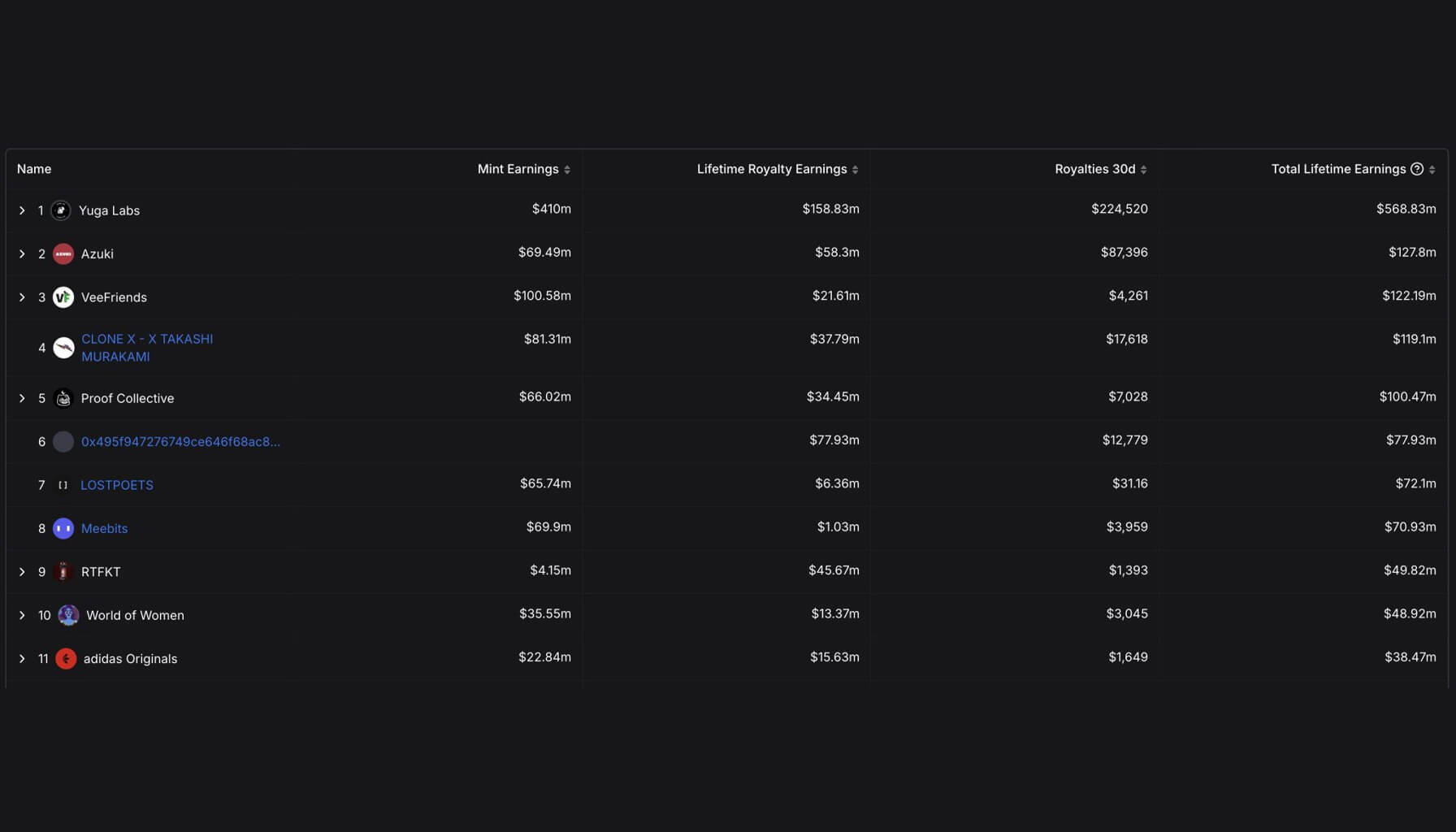1456x832 pixels.
Task: Click the $21.61m lifetime royalty cell
Action: (x=836, y=296)
